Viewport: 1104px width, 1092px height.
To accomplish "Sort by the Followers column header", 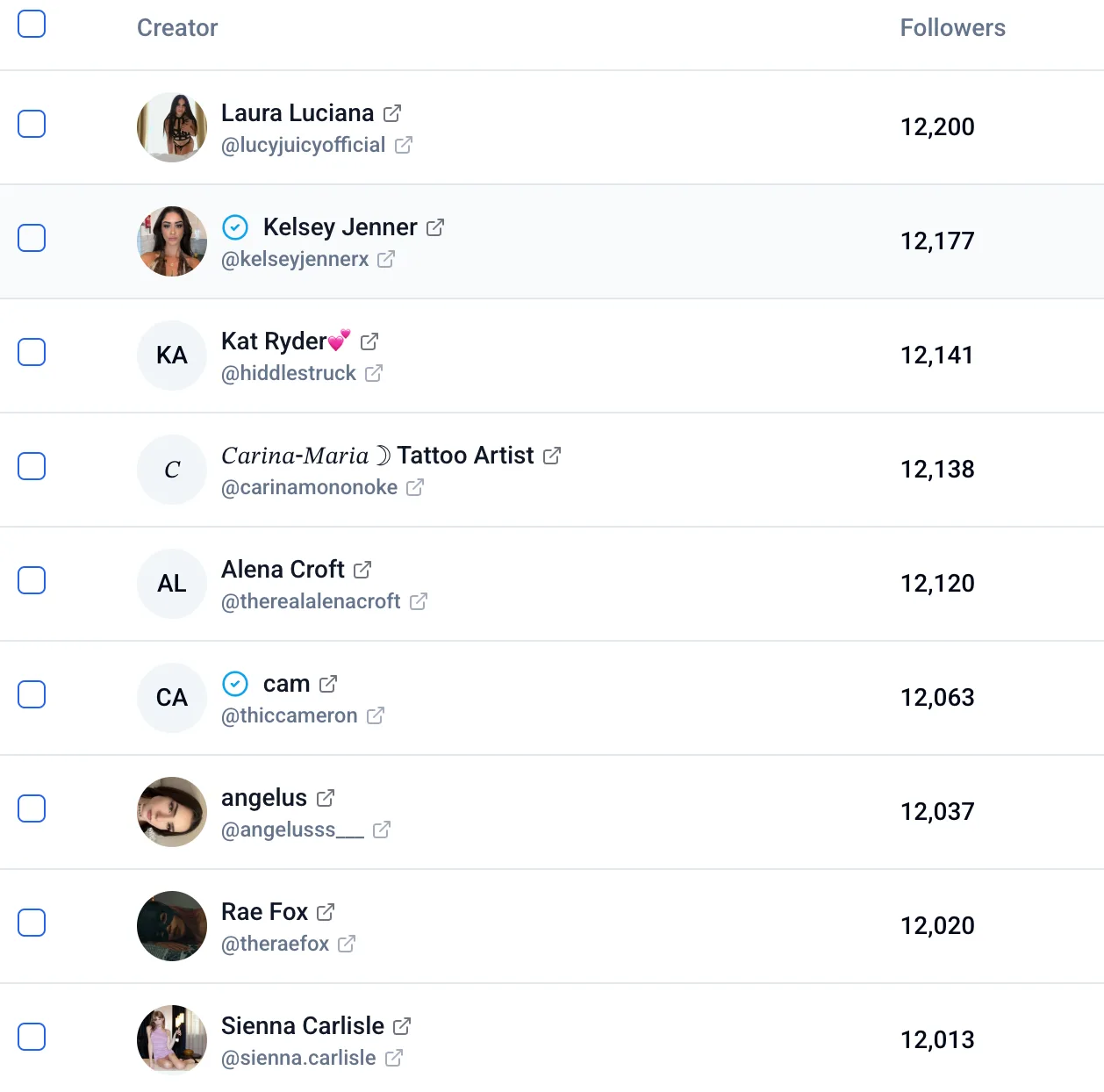I will (x=952, y=28).
